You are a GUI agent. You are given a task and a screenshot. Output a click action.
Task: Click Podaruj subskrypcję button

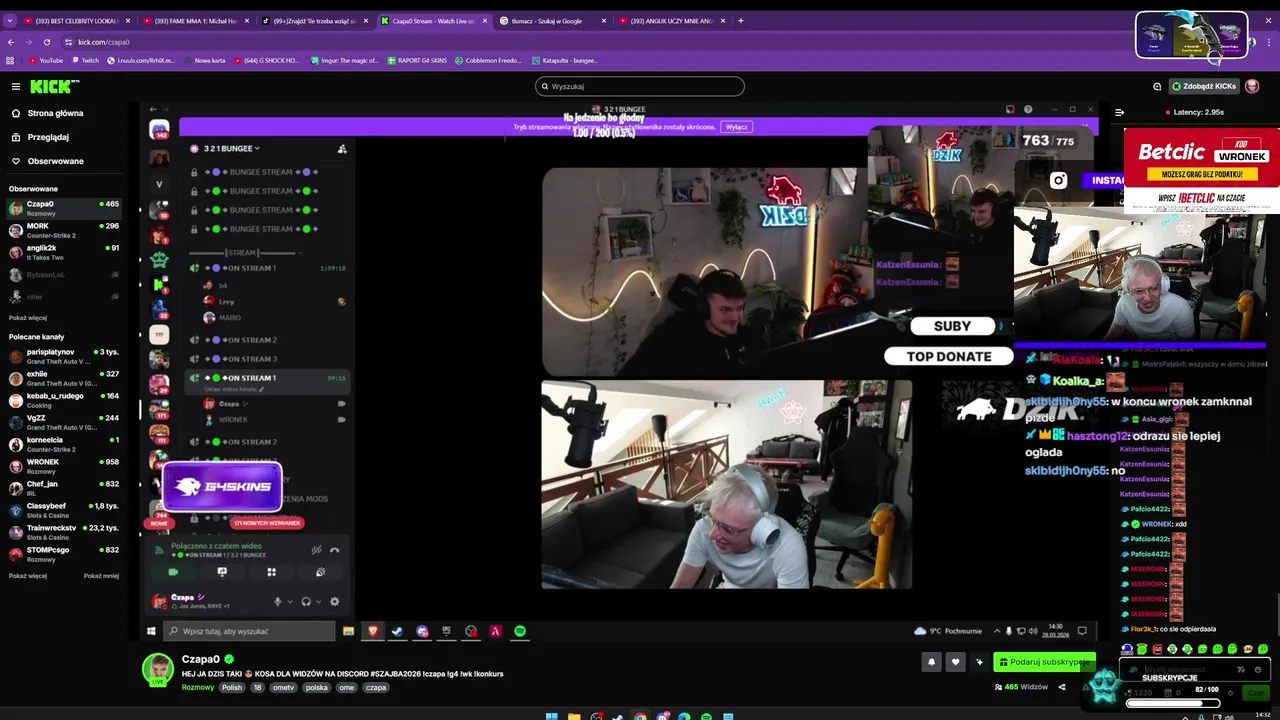(1044, 661)
